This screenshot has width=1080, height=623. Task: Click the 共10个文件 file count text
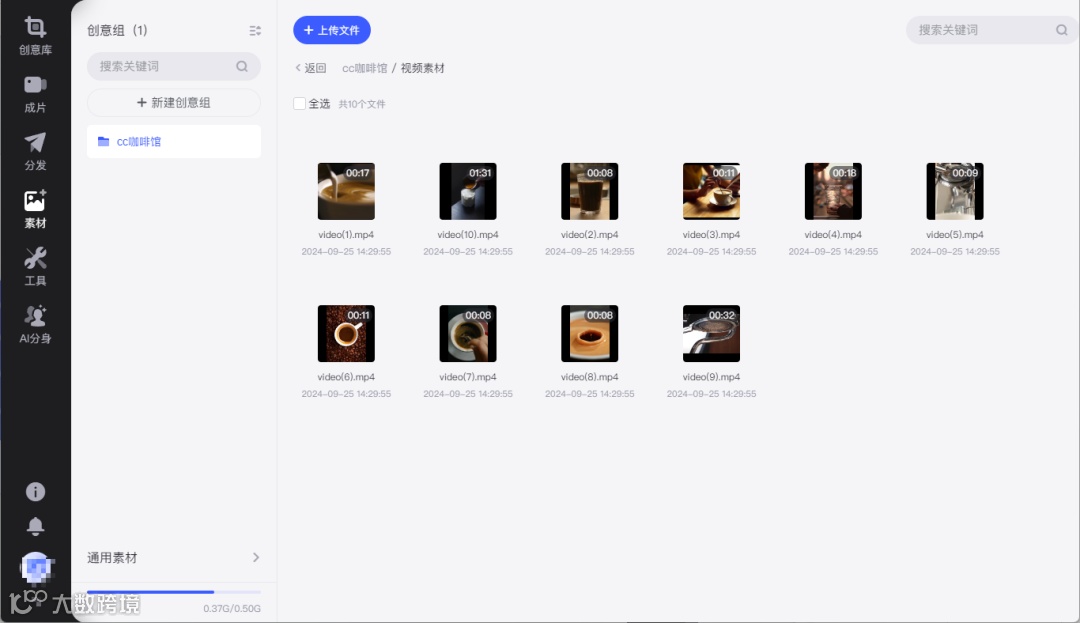[362, 104]
